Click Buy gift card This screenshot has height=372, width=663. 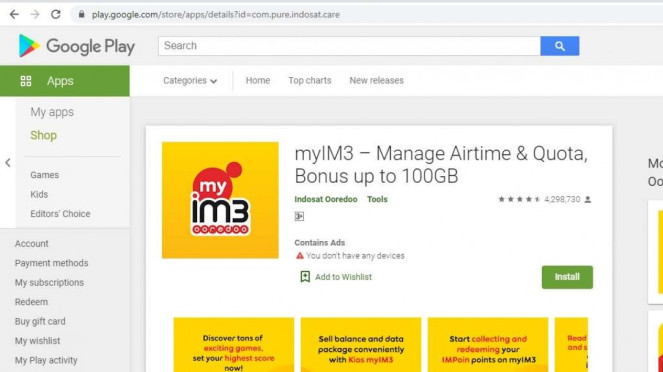pyautogui.click(x=40, y=321)
